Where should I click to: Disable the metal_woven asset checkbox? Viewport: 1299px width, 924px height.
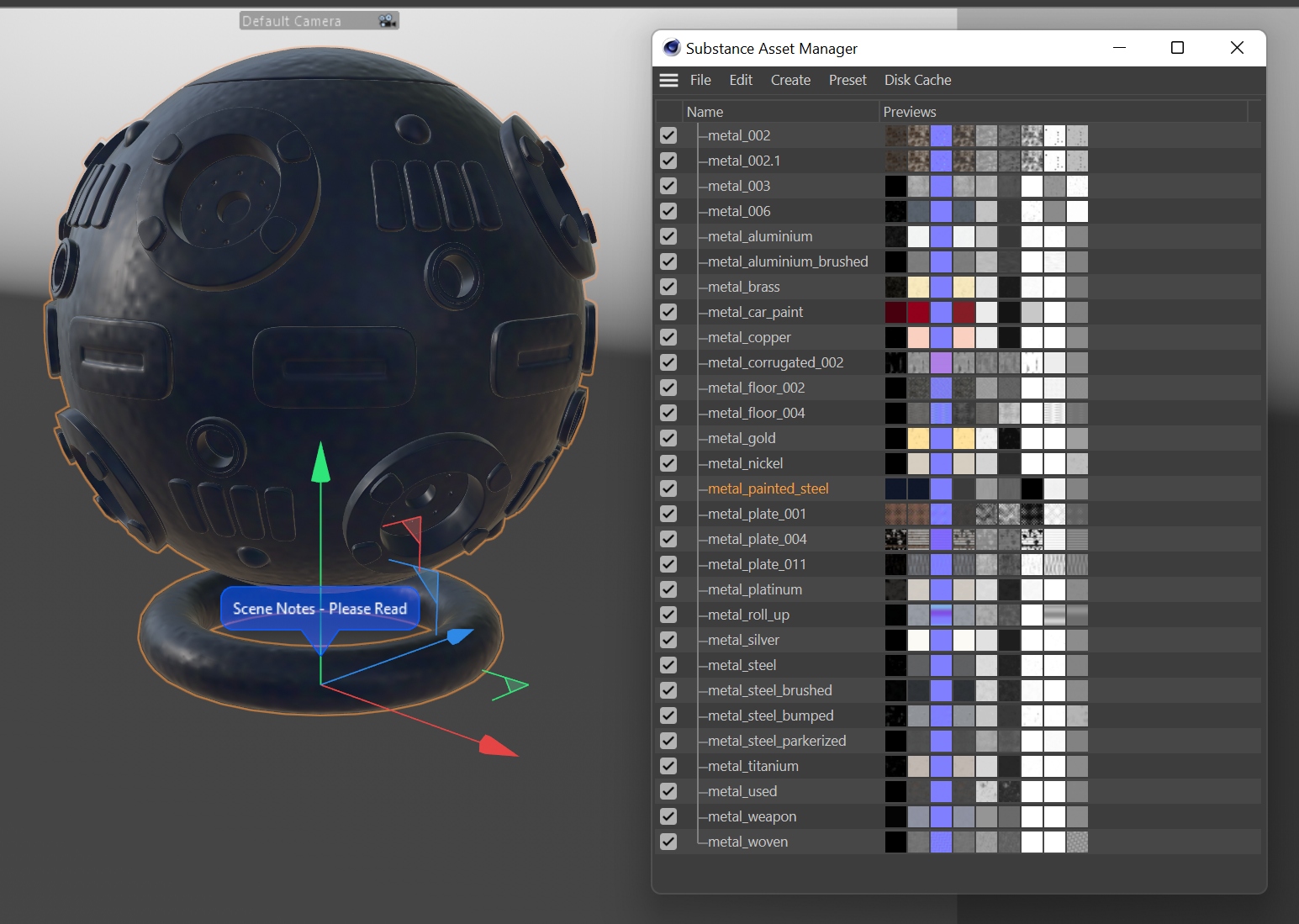(x=668, y=842)
